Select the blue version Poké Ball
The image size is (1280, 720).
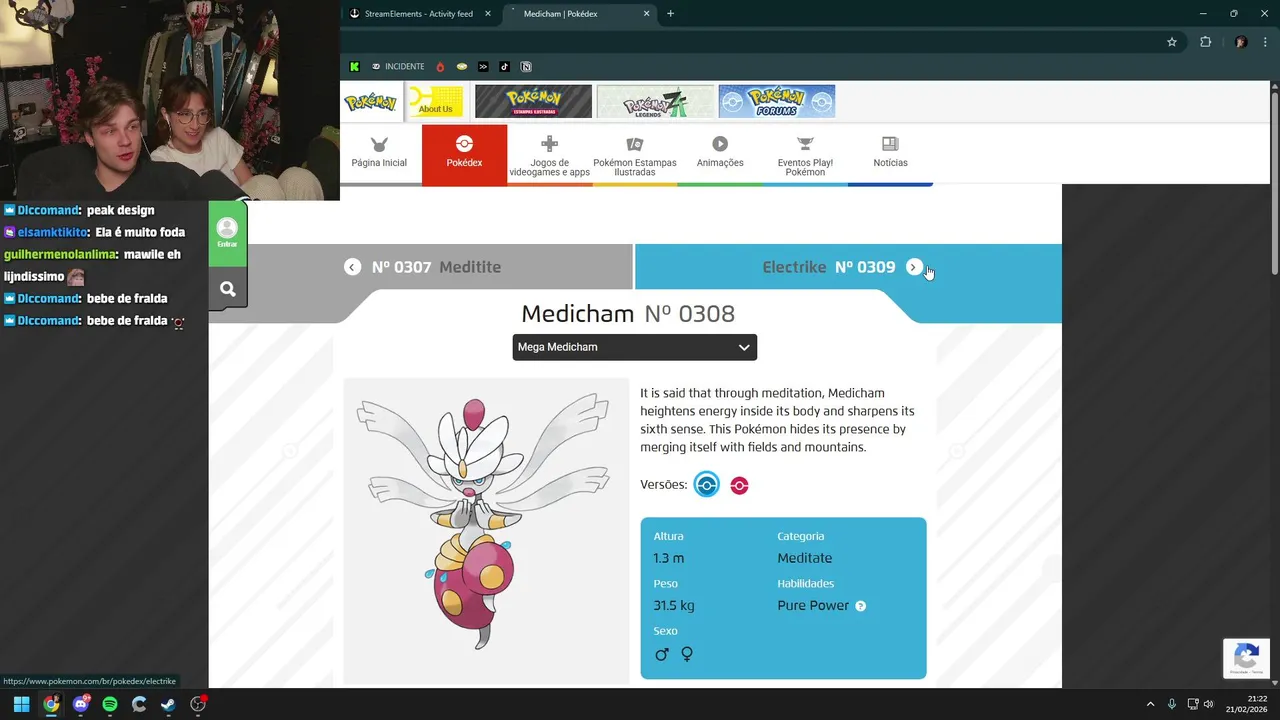tap(707, 485)
